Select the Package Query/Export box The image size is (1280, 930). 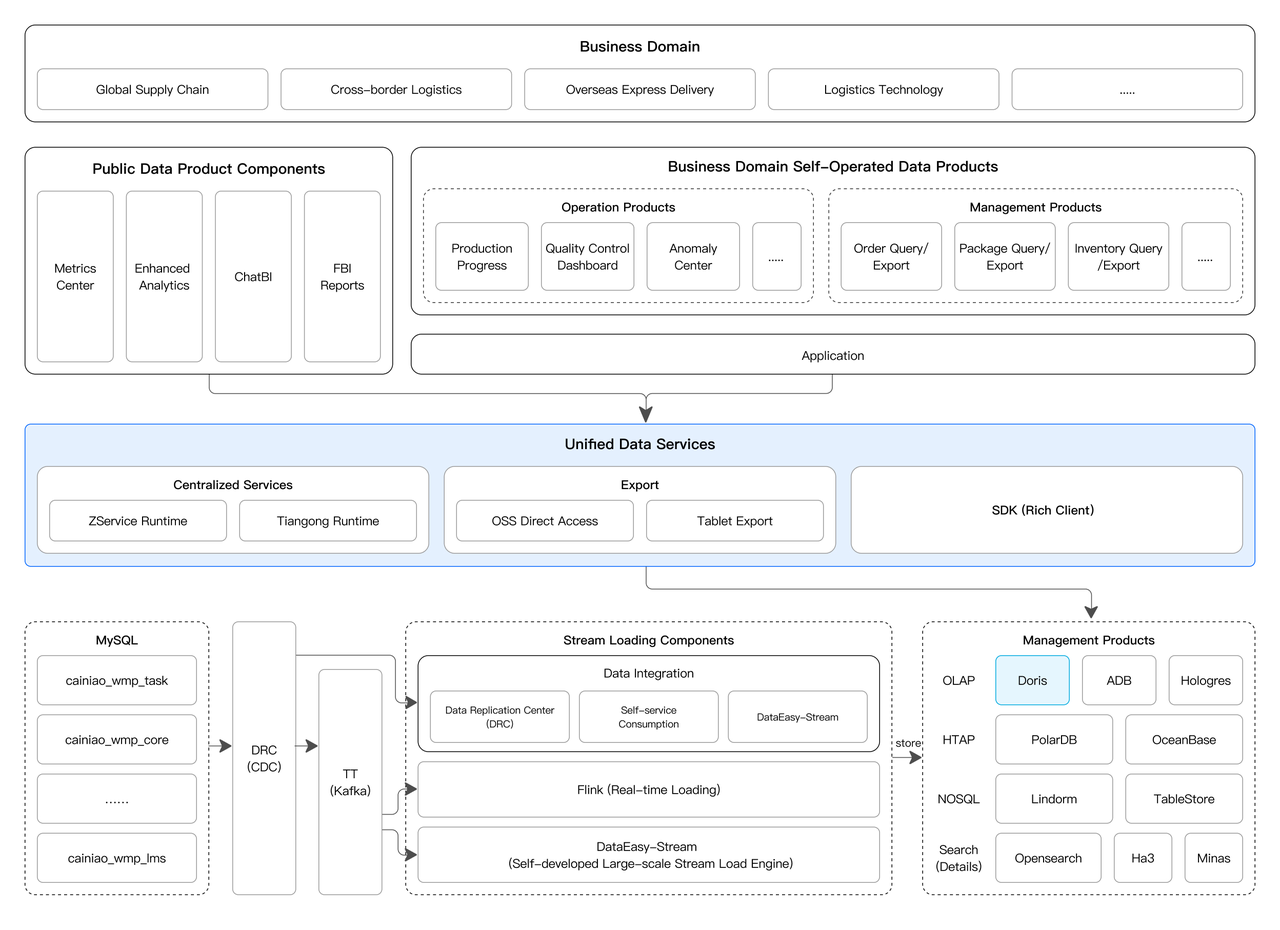[x=1004, y=257]
